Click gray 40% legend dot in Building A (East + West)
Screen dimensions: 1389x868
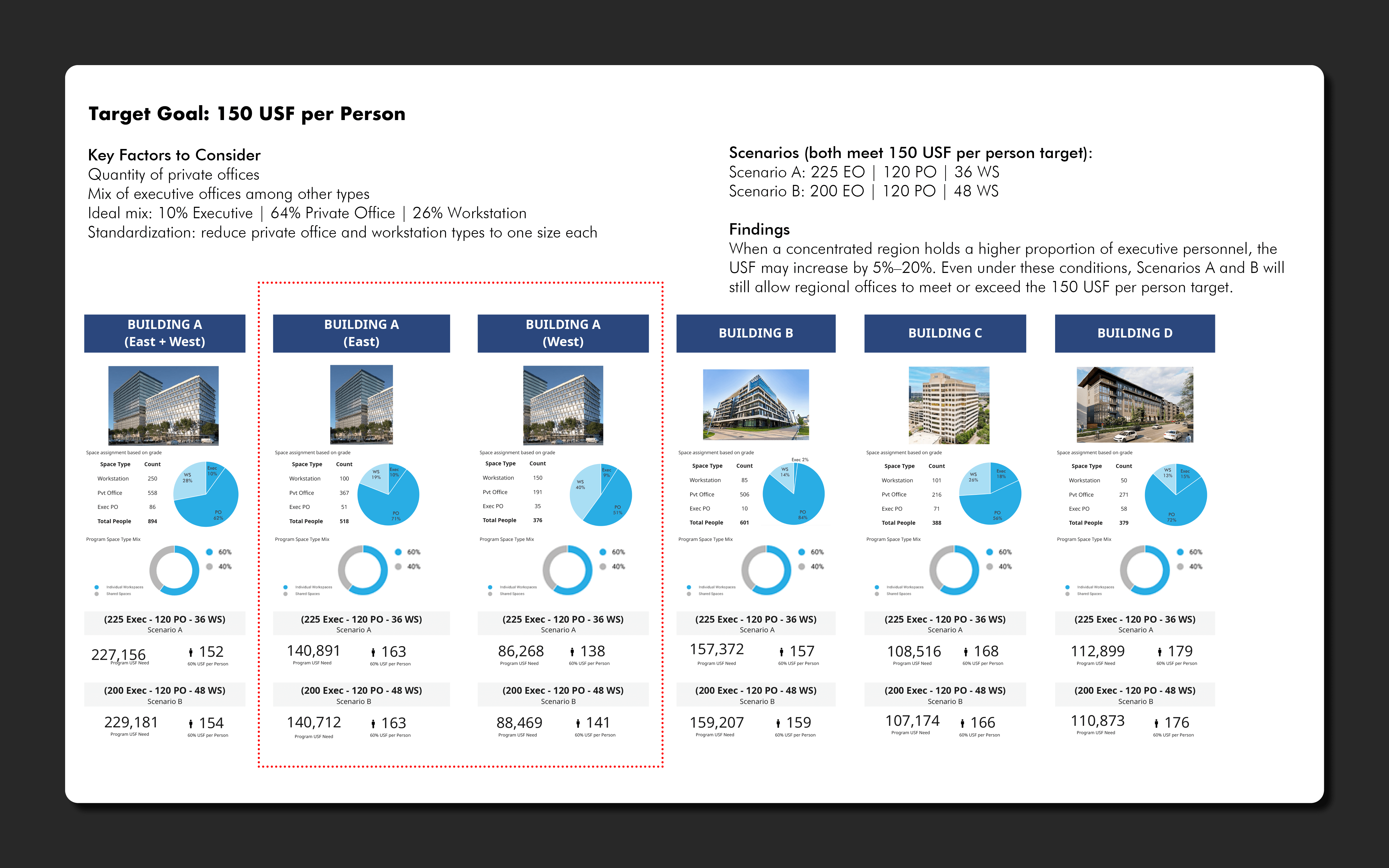pos(209,567)
